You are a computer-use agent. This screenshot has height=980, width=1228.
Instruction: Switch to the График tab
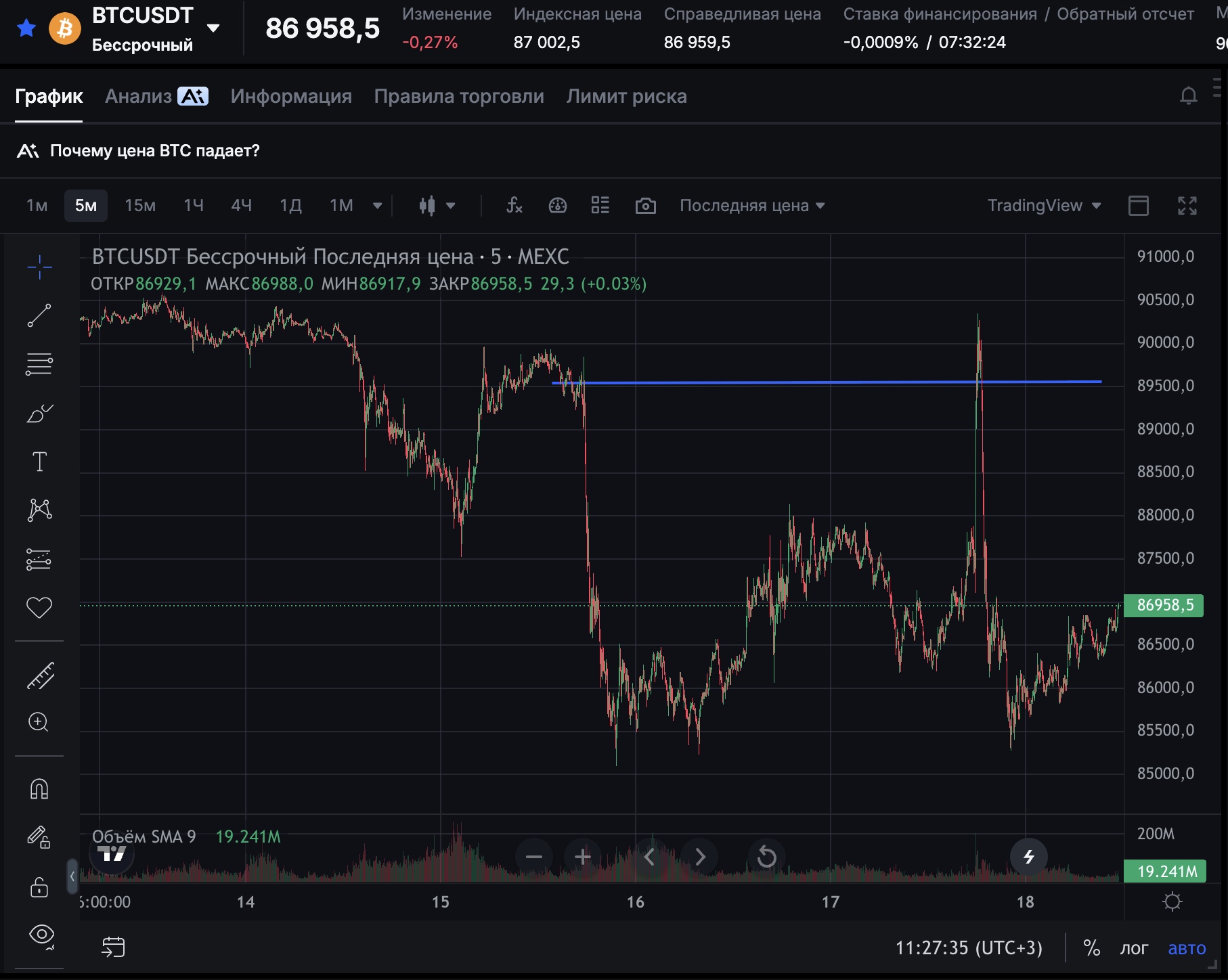(49, 96)
